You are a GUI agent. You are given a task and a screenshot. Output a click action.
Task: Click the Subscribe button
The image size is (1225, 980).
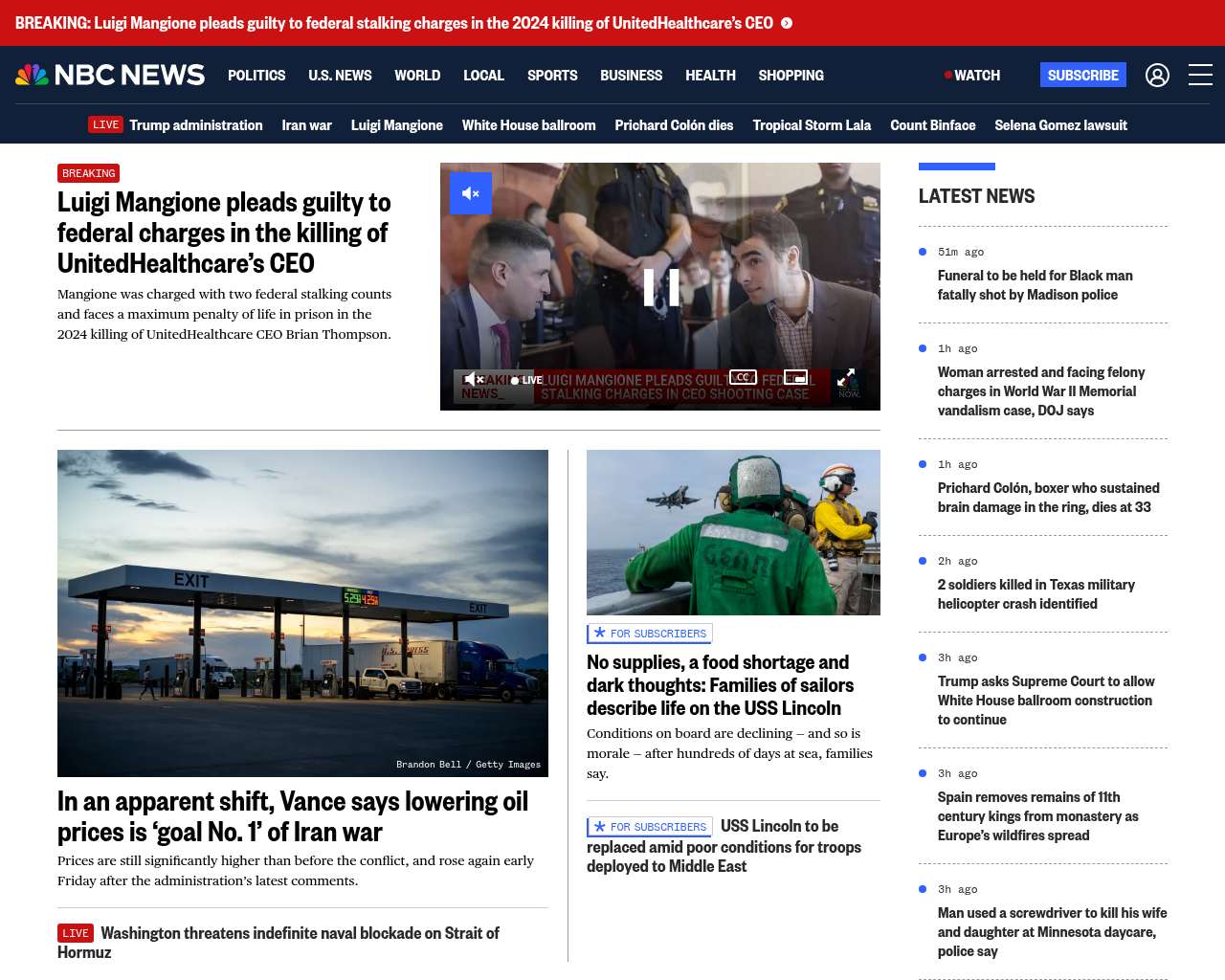click(1083, 75)
